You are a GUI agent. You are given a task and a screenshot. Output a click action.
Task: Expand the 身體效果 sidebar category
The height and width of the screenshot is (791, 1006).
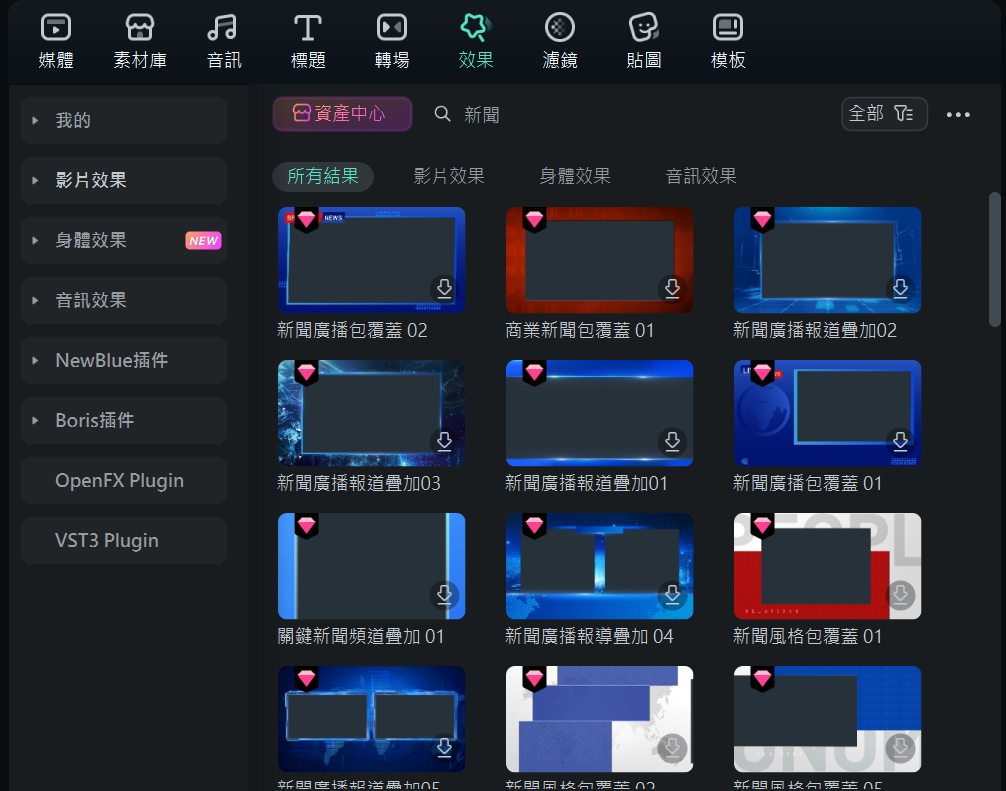pos(124,240)
